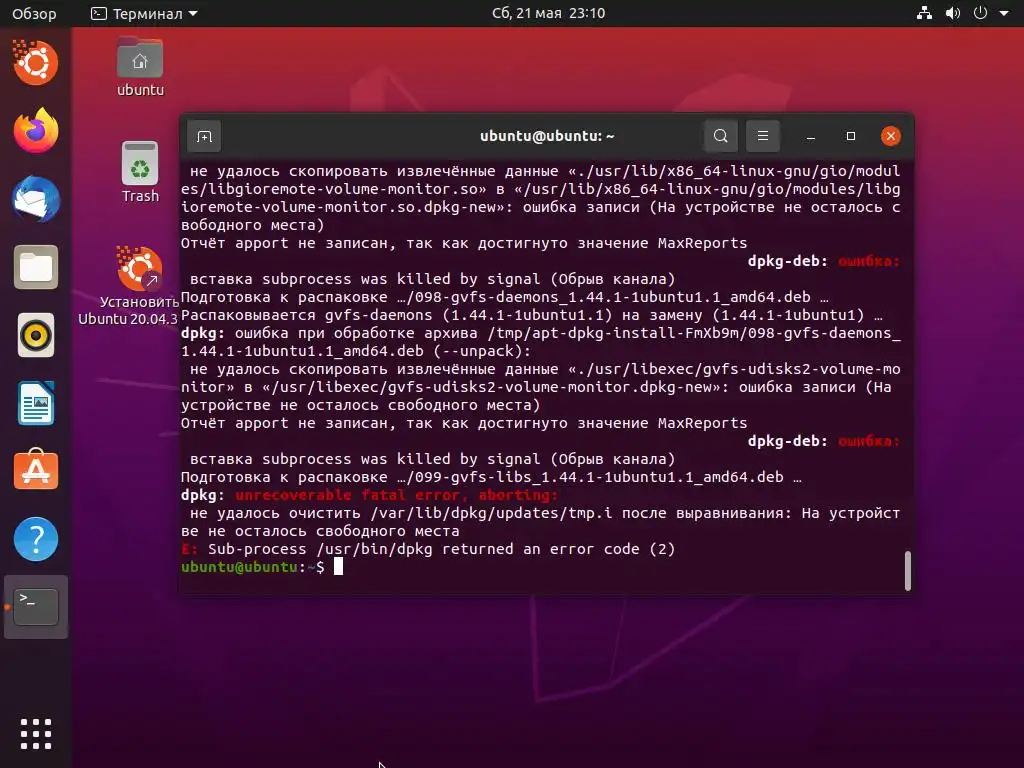This screenshot has height=768, width=1024.
Task: Minimize the terminal window
Action: click(x=810, y=136)
